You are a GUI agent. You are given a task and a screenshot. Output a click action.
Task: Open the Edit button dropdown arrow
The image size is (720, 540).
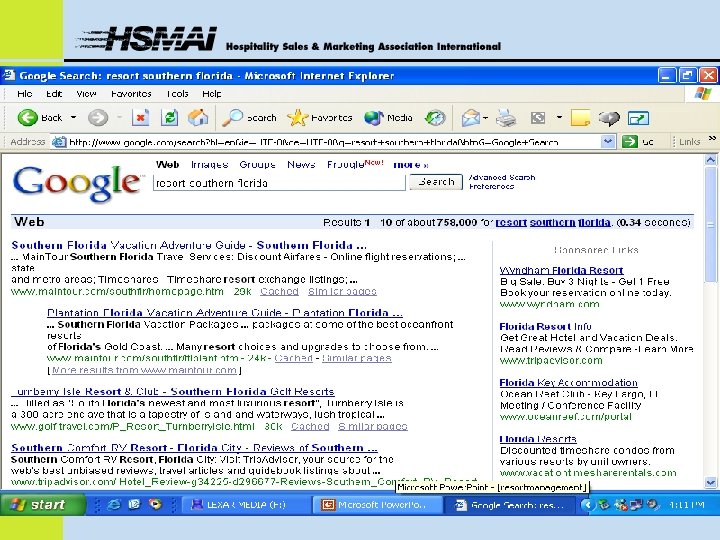559,118
